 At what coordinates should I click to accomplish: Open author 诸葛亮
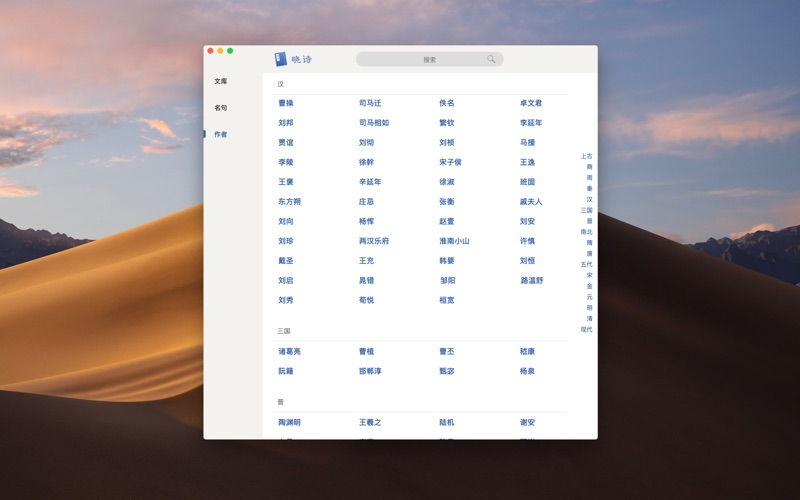click(x=289, y=352)
